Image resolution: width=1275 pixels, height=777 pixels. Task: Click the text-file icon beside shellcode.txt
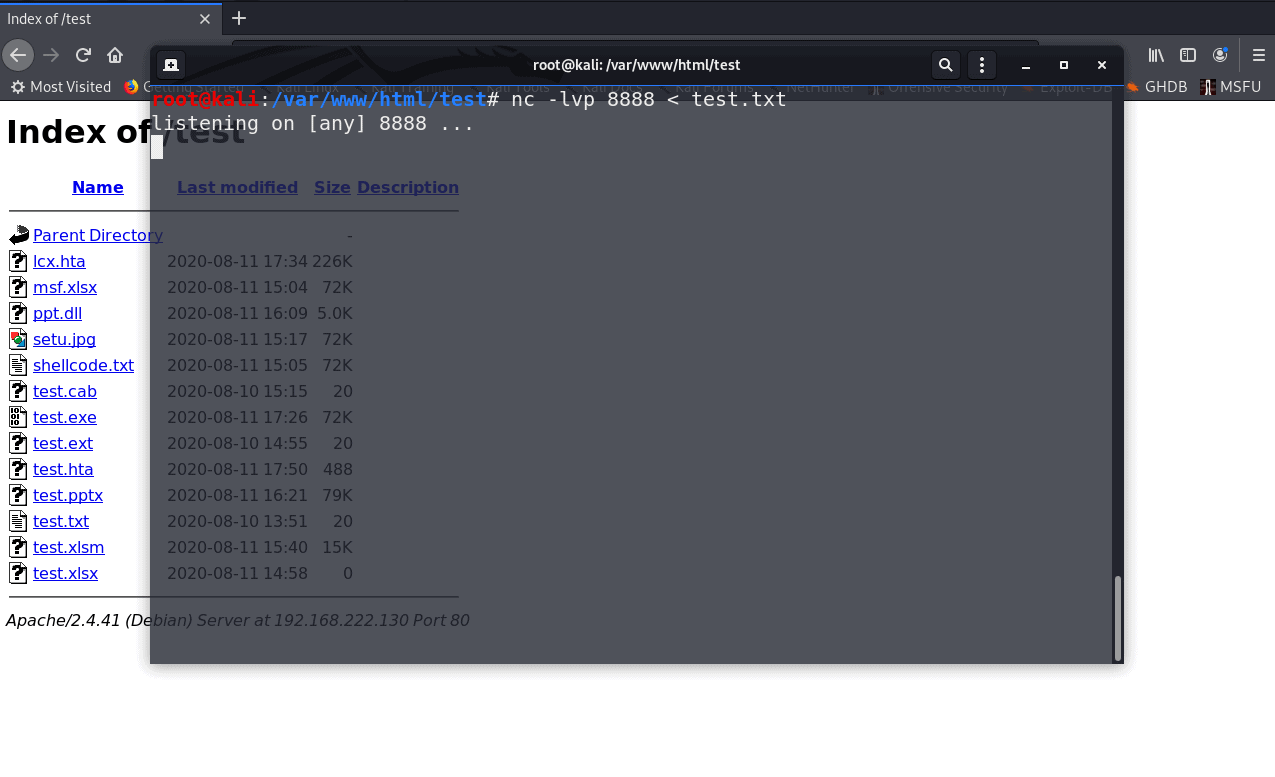(x=18, y=365)
